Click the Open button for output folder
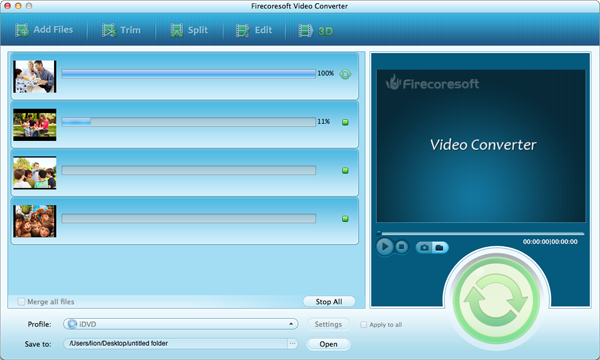 [x=328, y=344]
